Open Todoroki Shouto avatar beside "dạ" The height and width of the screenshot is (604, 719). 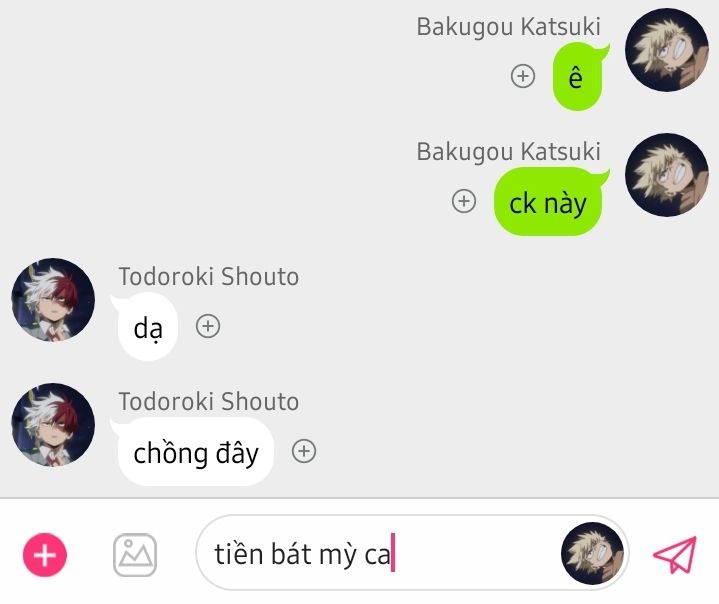tap(53, 300)
